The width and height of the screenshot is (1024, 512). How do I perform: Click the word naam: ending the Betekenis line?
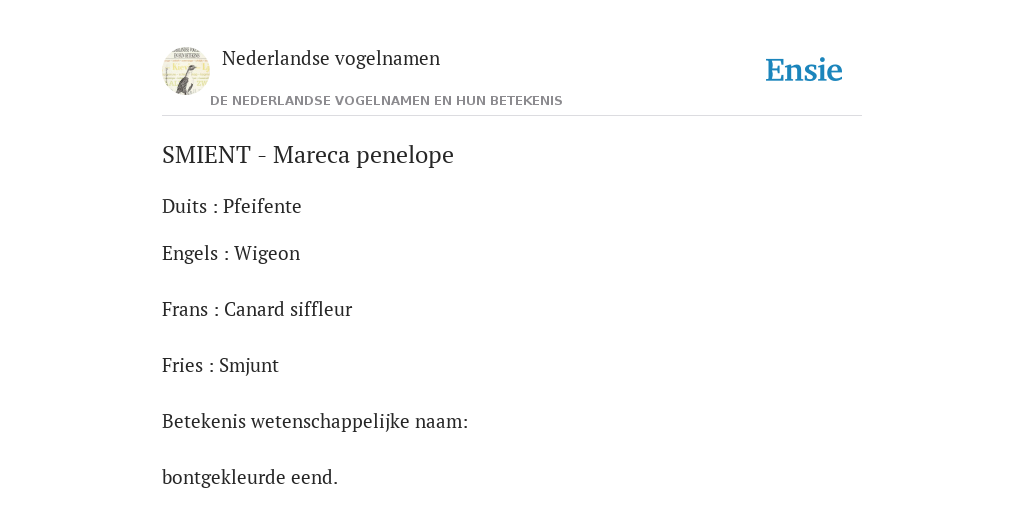tap(441, 422)
